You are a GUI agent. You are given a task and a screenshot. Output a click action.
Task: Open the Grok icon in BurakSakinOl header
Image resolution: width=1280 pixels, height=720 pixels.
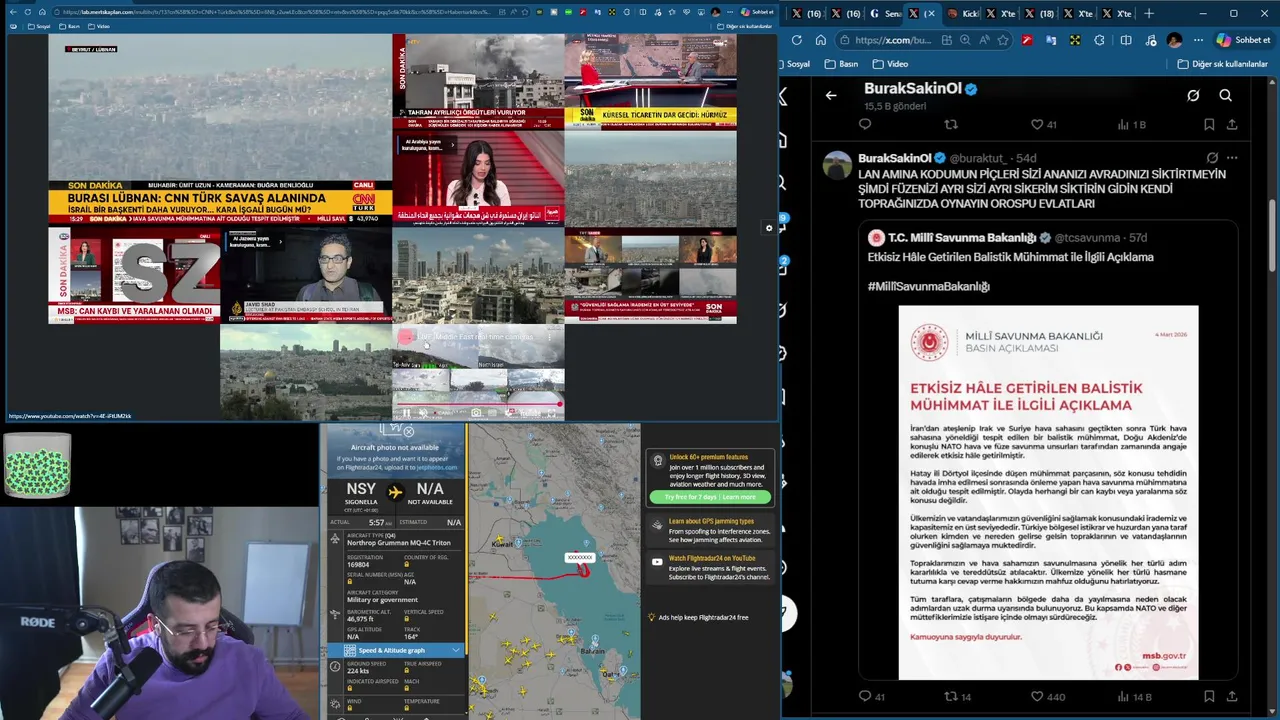click(1193, 95)
